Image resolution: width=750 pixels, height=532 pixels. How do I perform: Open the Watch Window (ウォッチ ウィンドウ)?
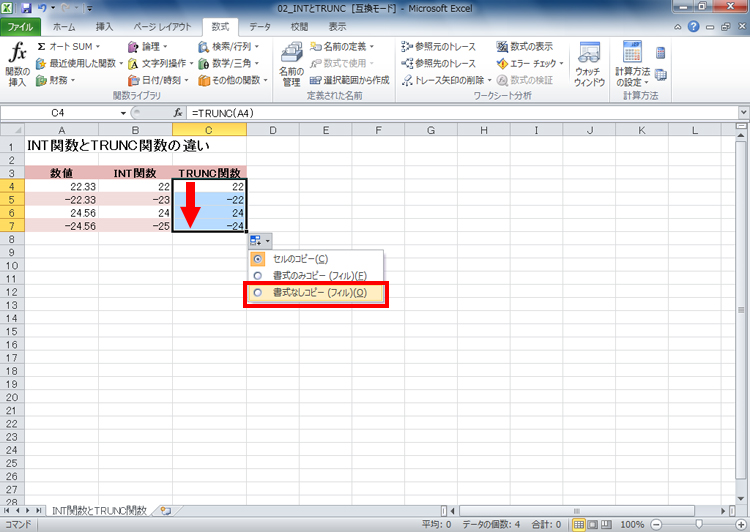(x=589, y=64)
